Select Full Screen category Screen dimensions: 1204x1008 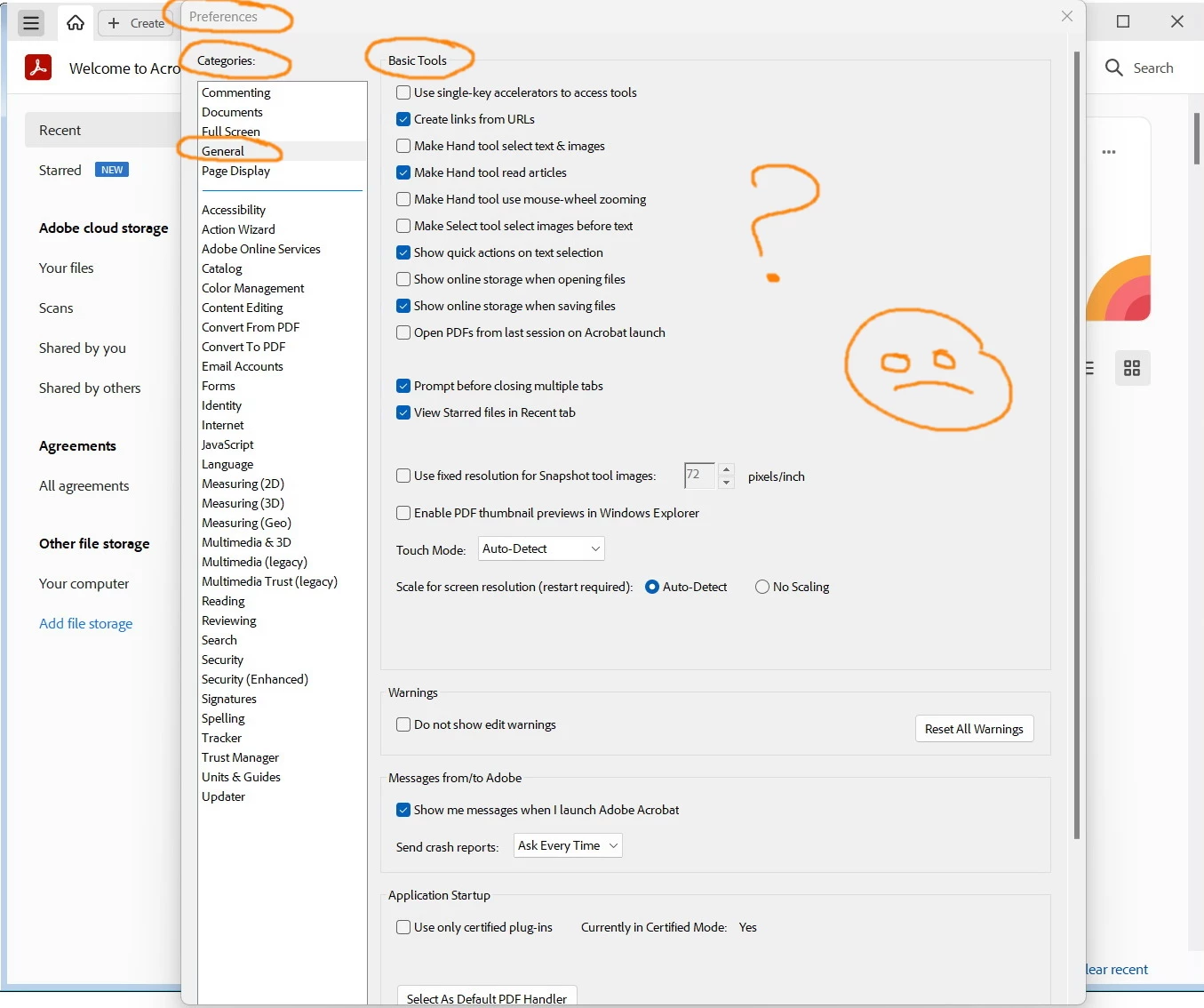tap(231, 132)
